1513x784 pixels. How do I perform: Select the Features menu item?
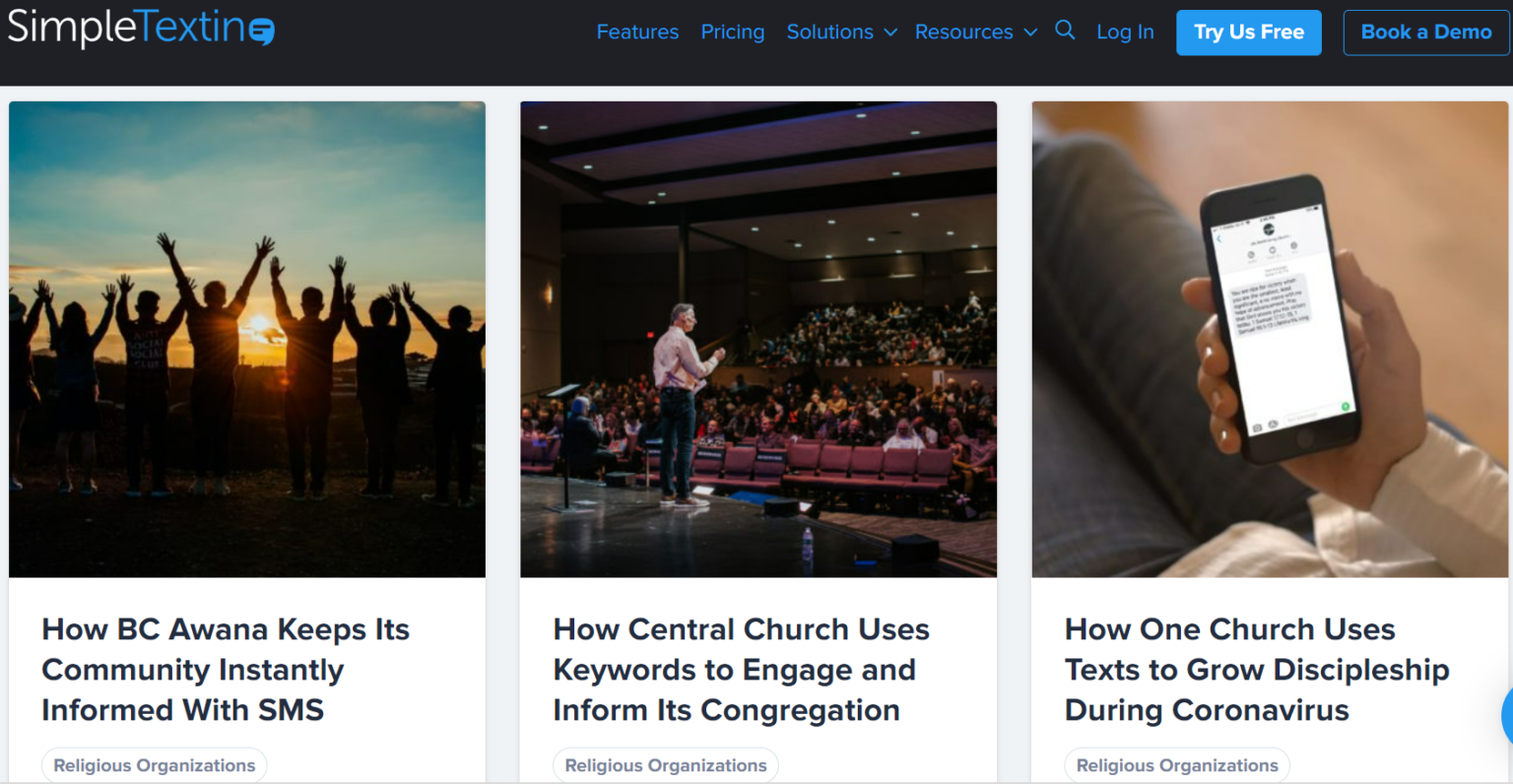[x=637, y=32]
